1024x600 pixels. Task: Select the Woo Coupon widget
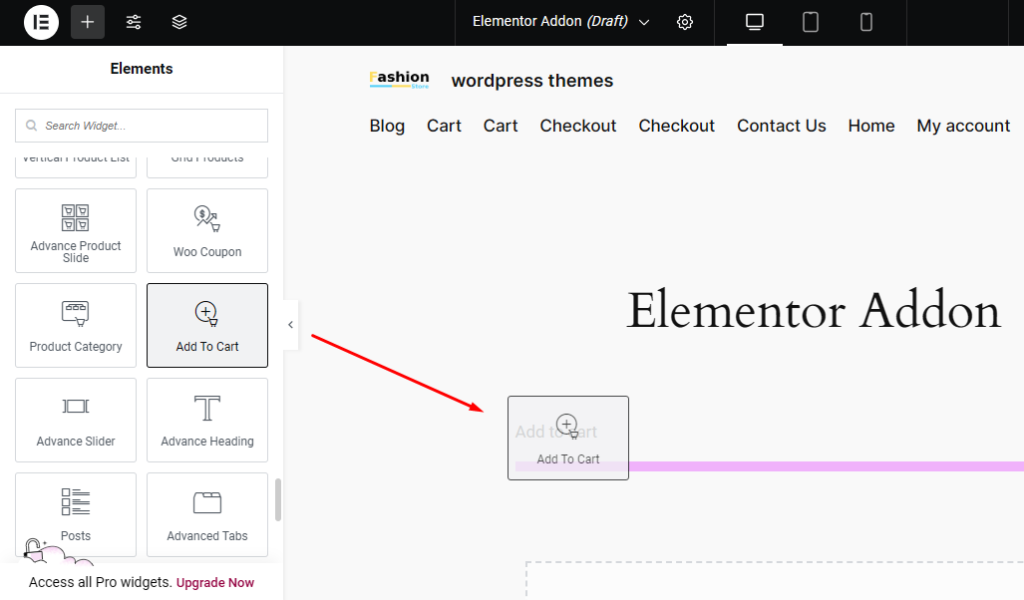[x=207, y=230]
